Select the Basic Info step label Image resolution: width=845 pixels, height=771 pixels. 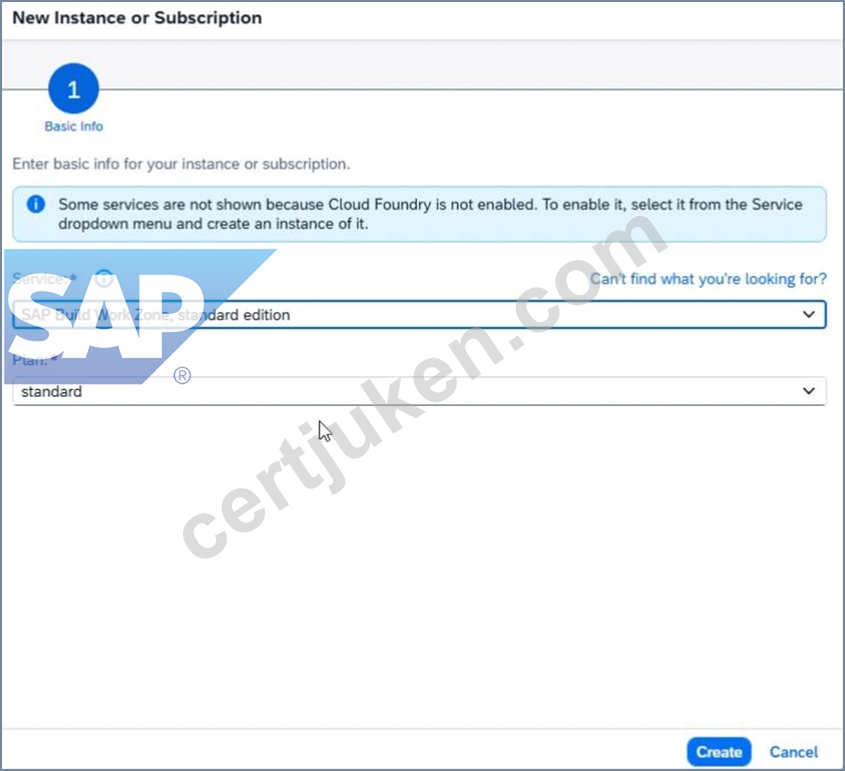click(x=73, y=126)
